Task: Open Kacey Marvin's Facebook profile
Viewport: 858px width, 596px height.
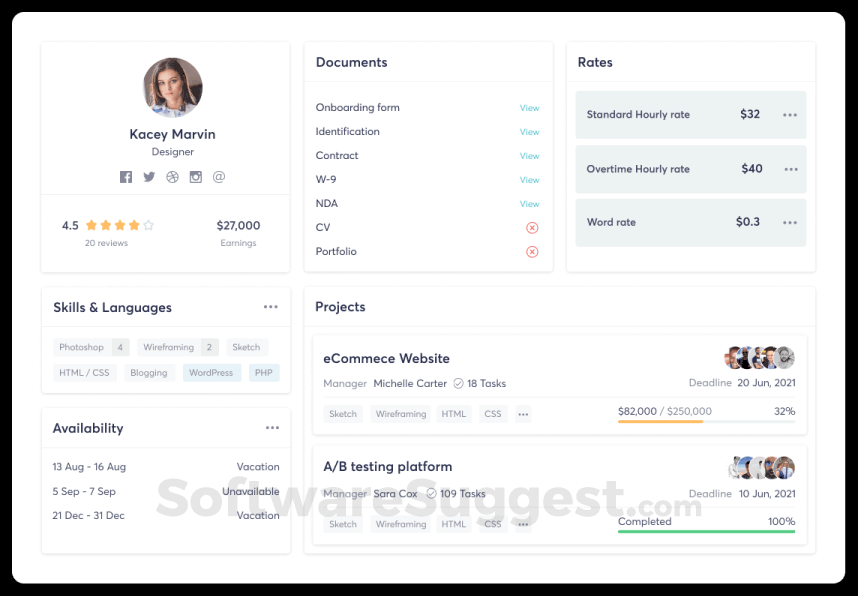Action: click(x=125, y=176)
